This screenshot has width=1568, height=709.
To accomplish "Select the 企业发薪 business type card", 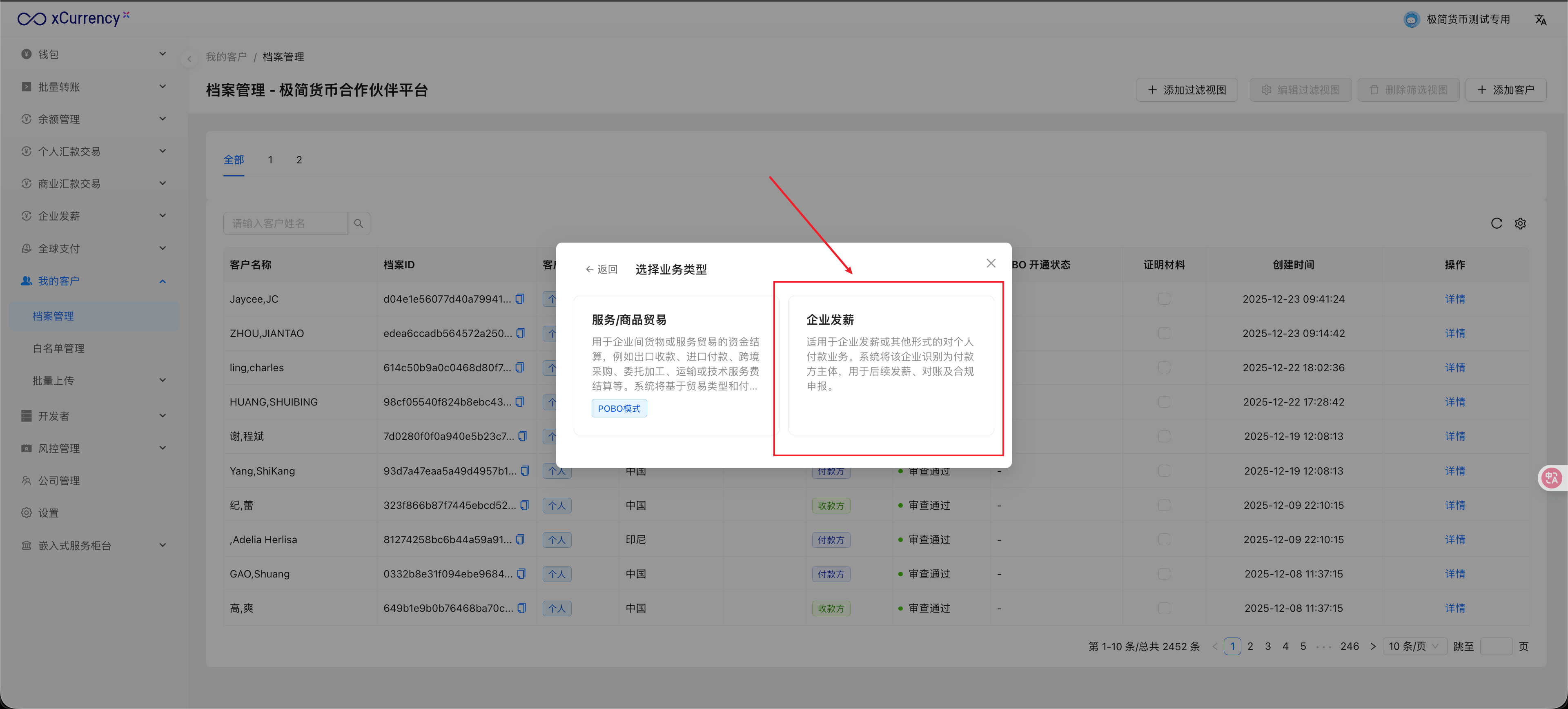I will 891,365.
